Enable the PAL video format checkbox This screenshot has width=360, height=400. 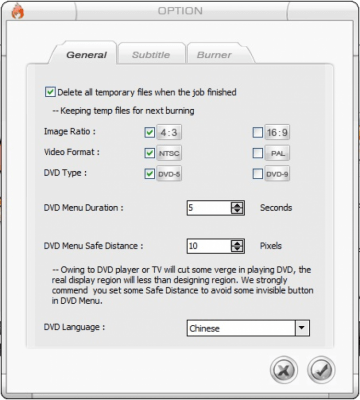(258, 153)
